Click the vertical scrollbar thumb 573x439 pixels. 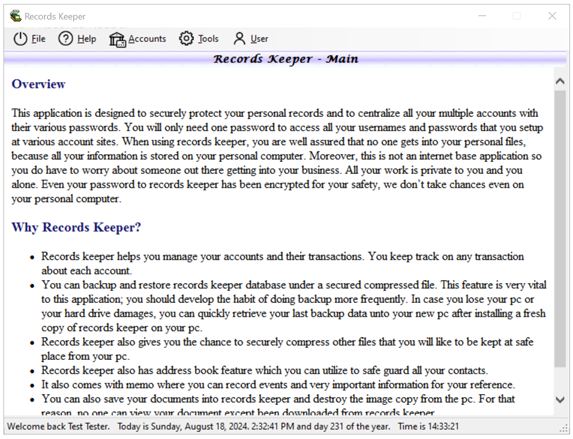(560, 229)
